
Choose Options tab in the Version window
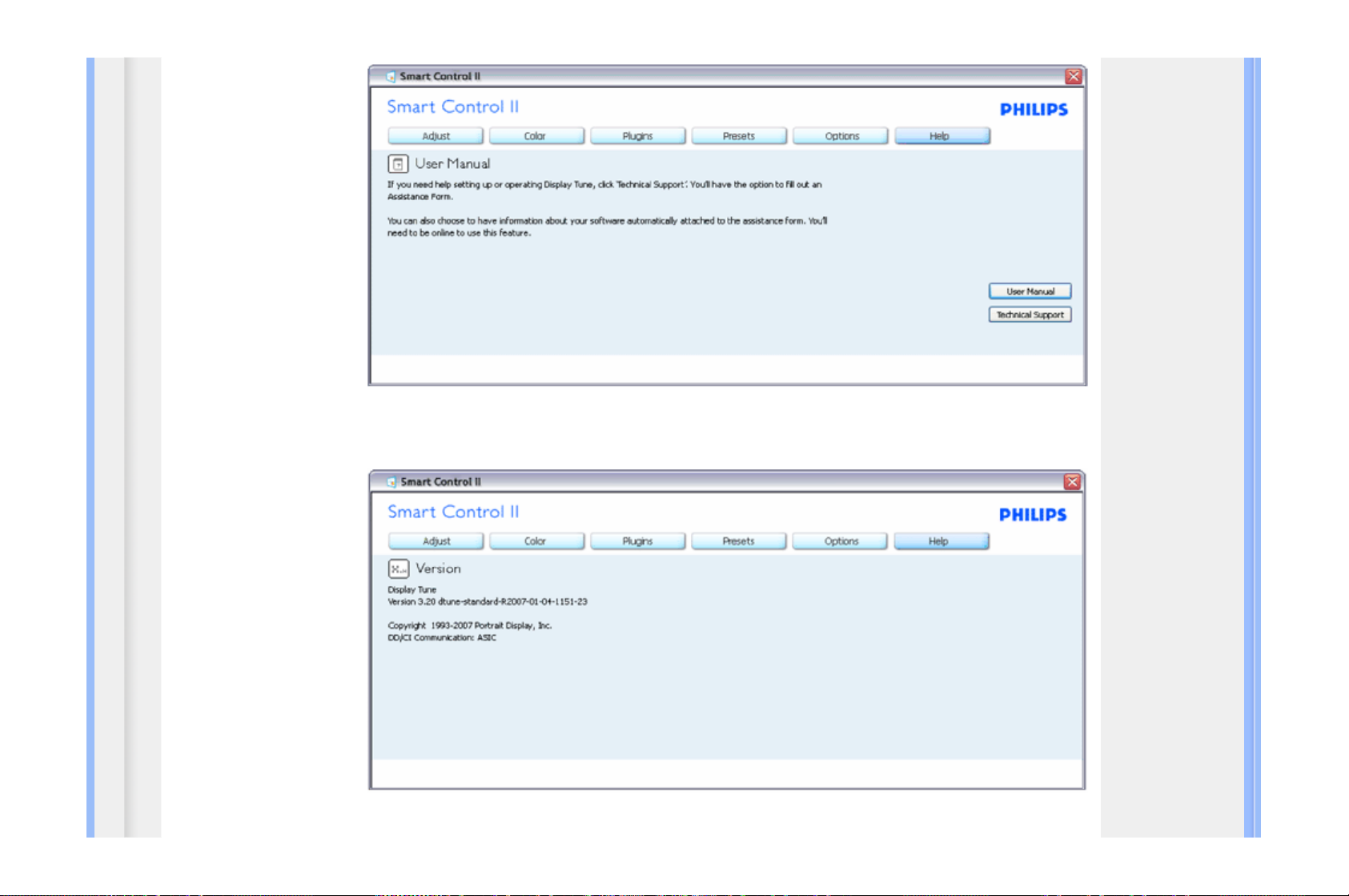point(841,541)
